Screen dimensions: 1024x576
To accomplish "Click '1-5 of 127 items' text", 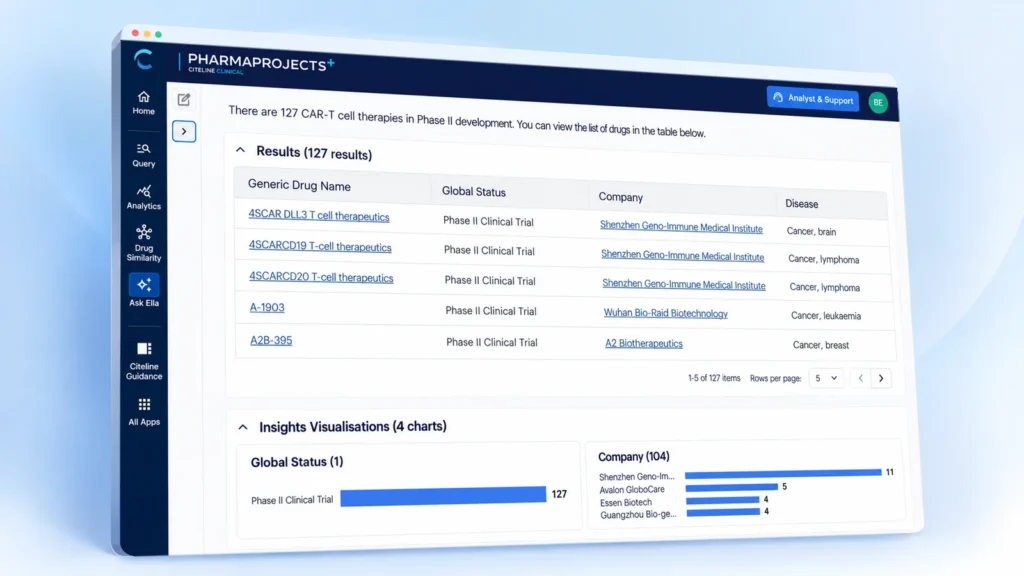I will tap(714, 378).
